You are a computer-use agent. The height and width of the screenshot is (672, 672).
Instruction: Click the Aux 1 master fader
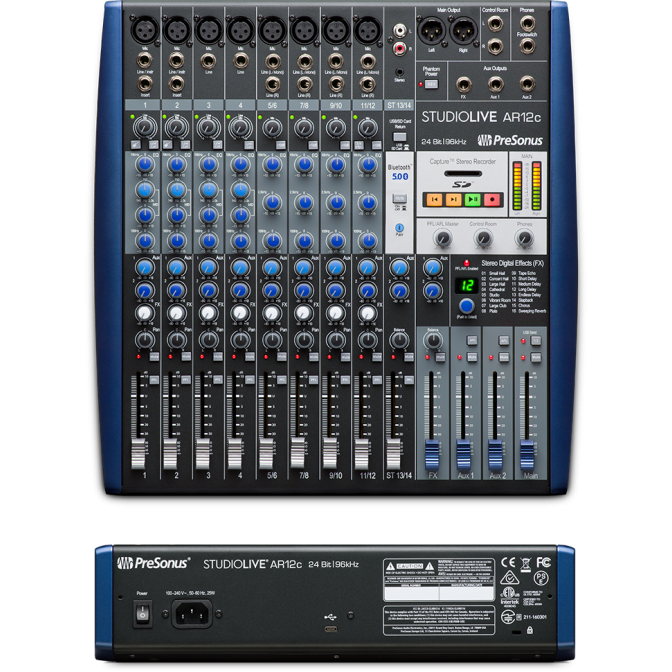464,454
